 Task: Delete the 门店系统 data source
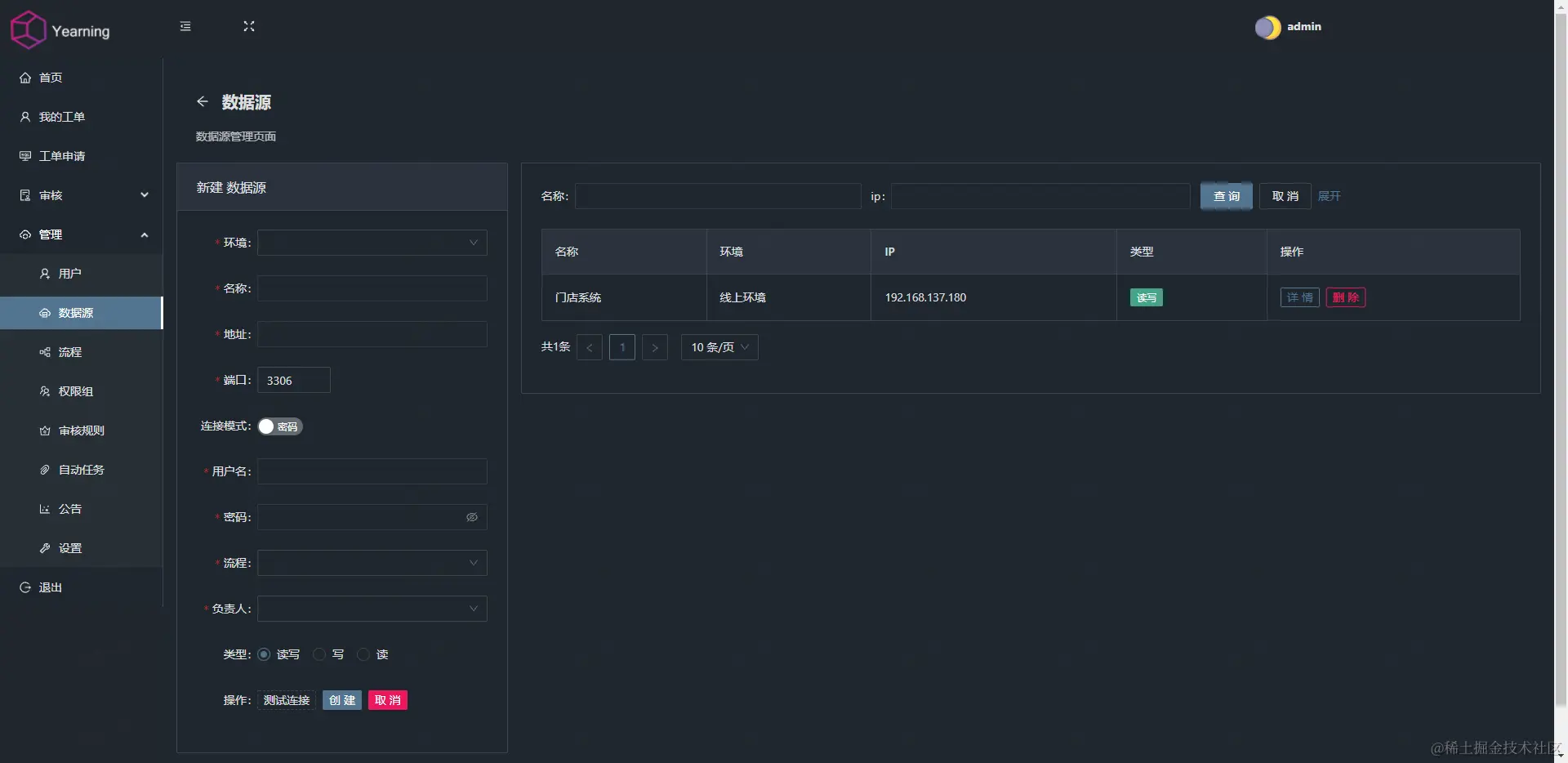[1346, 297]
